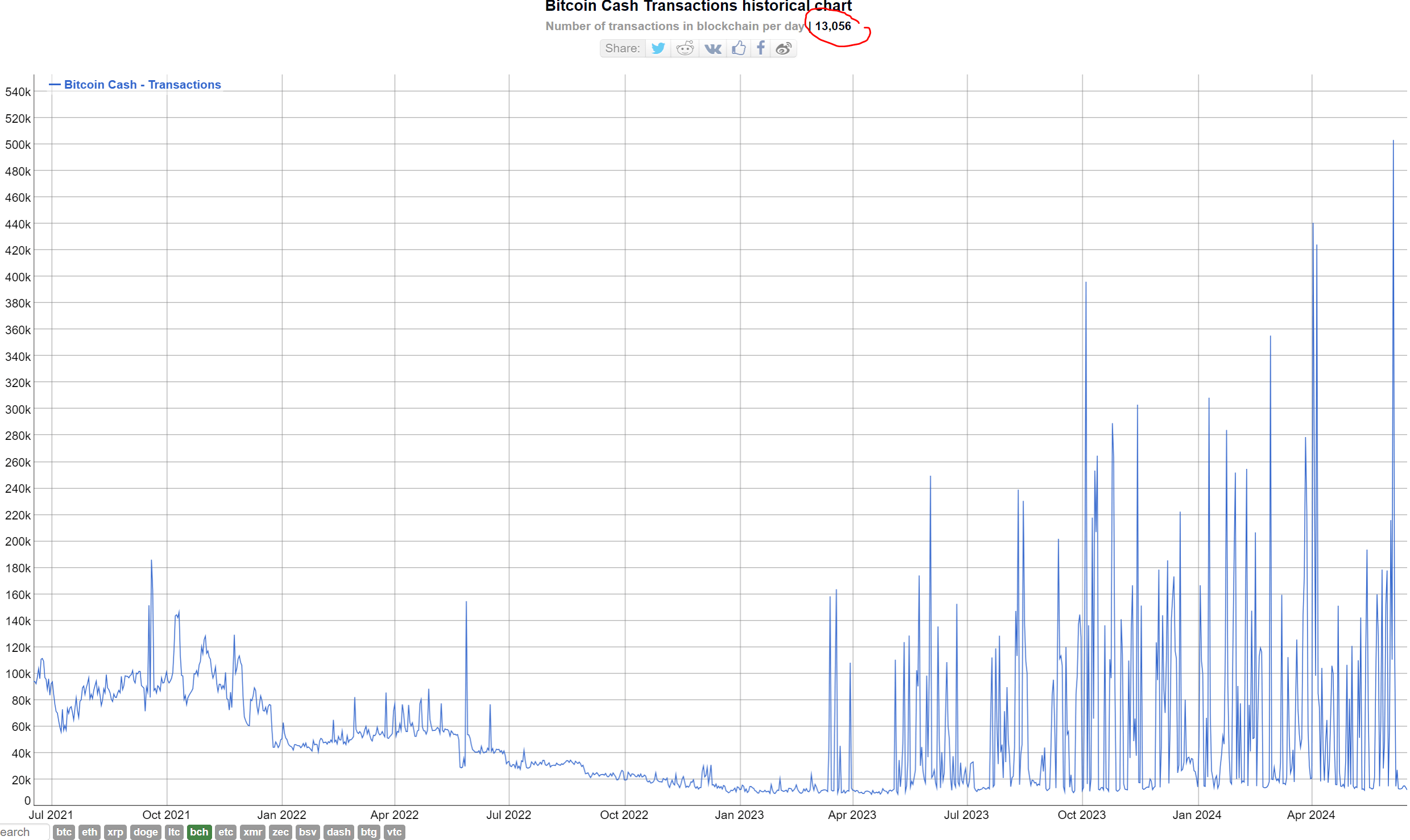Enable the eth coin toggle
1410x840 pixels.
(89, 832)
